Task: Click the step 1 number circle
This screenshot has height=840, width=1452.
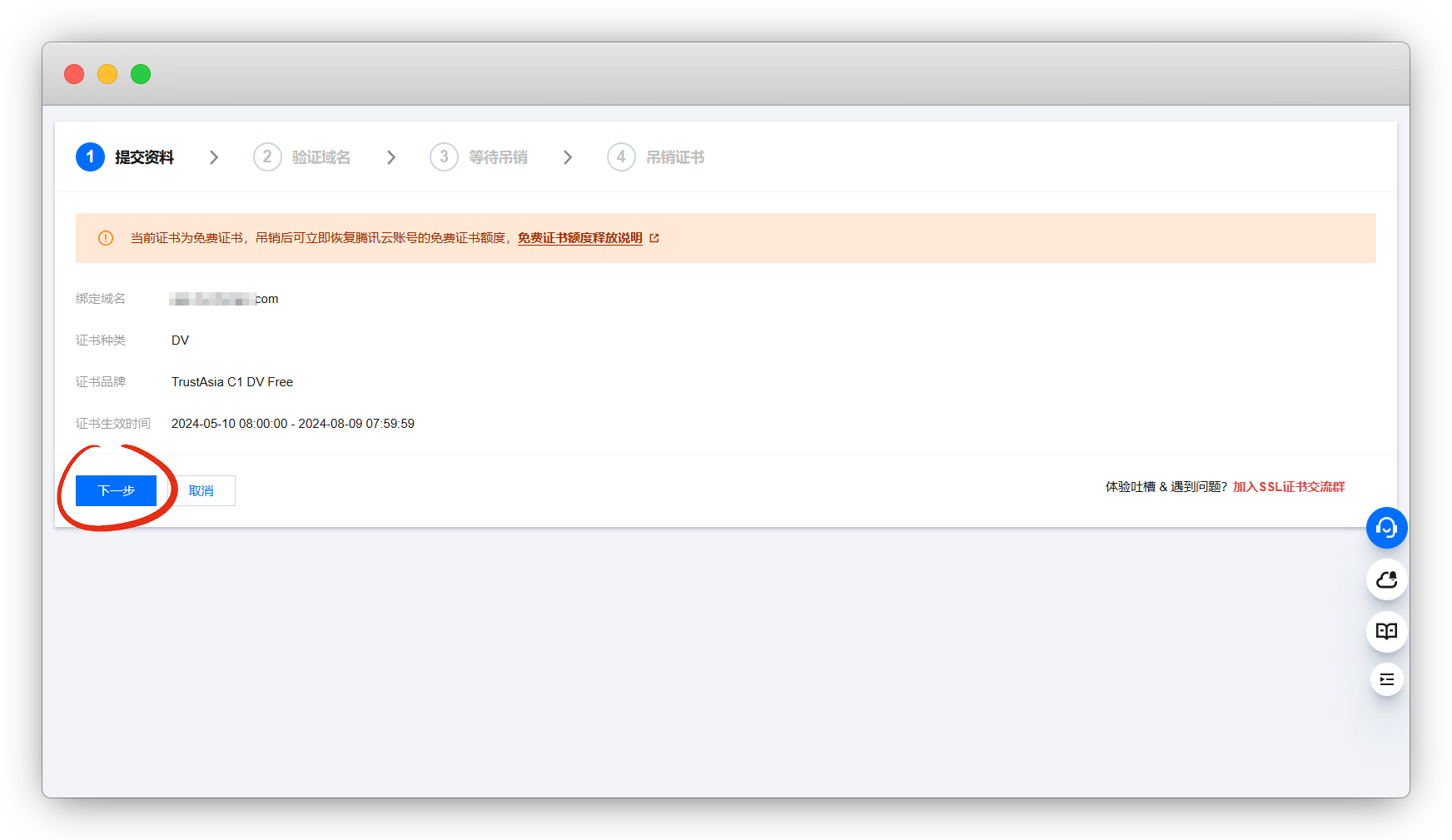Action: coord(90,157)
